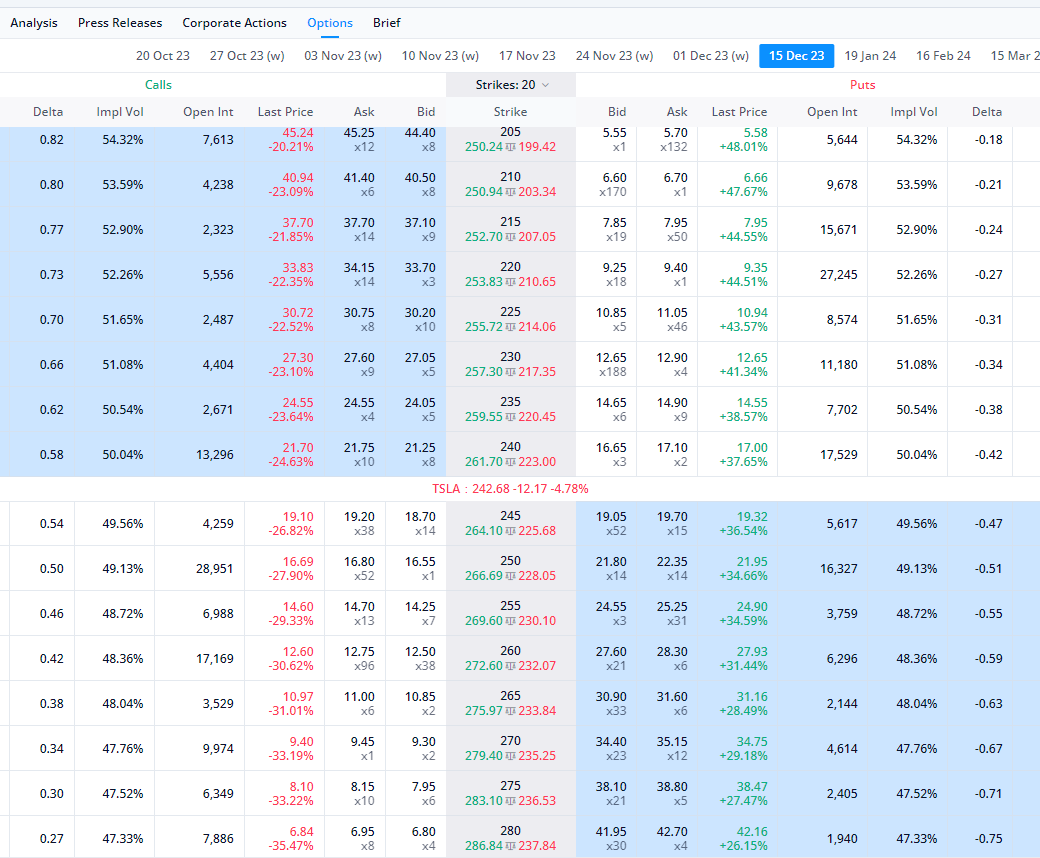
Task: Choose the 17 Nov 23 expiration
Action: [527, 56]
